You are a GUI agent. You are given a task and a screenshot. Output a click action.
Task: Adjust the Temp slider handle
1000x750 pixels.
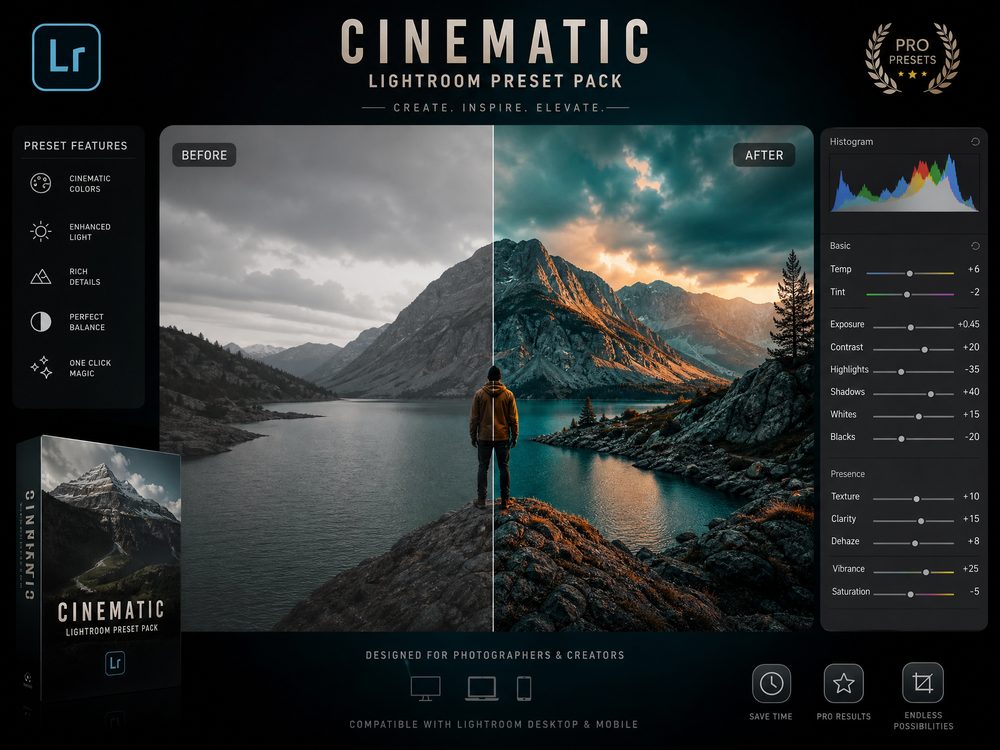(909, 273)
